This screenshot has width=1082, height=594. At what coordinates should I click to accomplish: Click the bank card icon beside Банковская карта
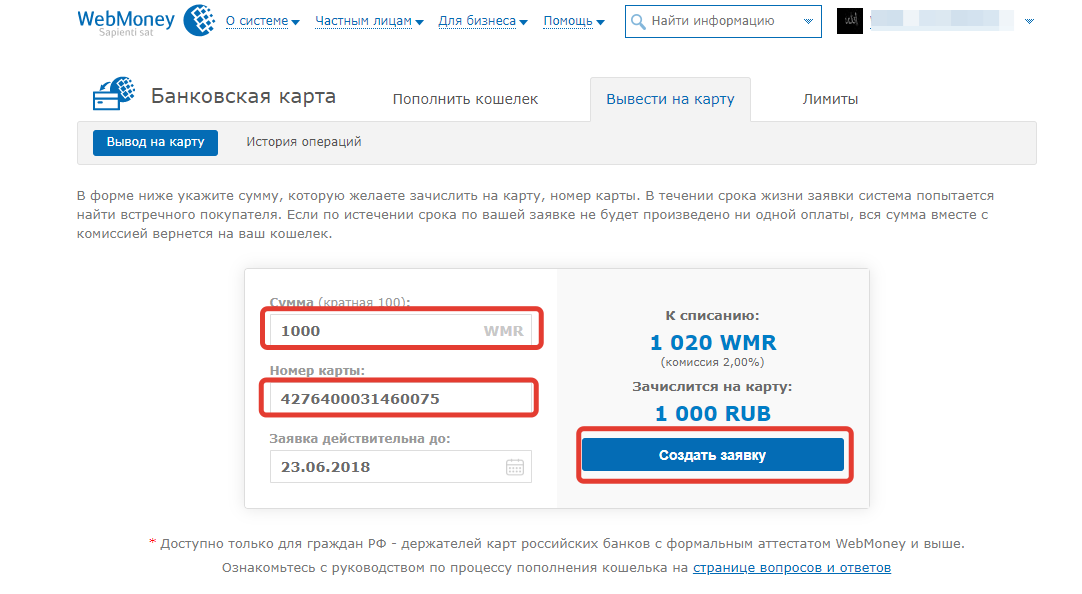(x=113, y=94)
